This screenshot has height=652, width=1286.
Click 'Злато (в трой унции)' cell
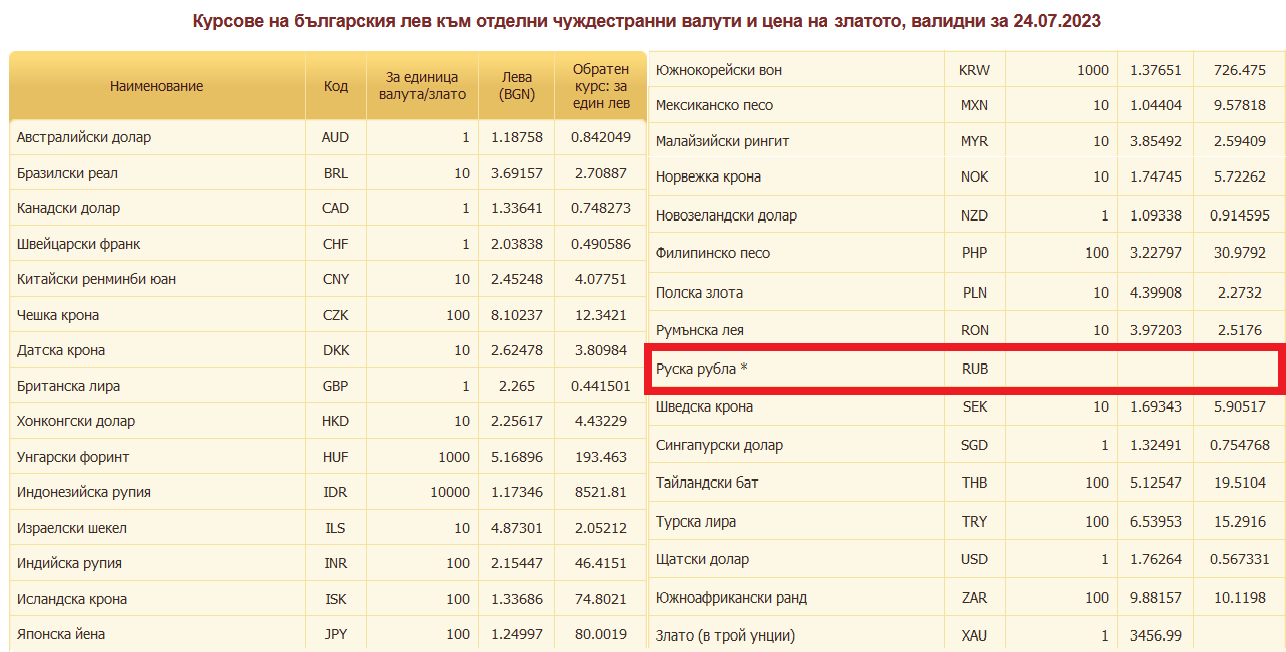click(x=725, y=636)
